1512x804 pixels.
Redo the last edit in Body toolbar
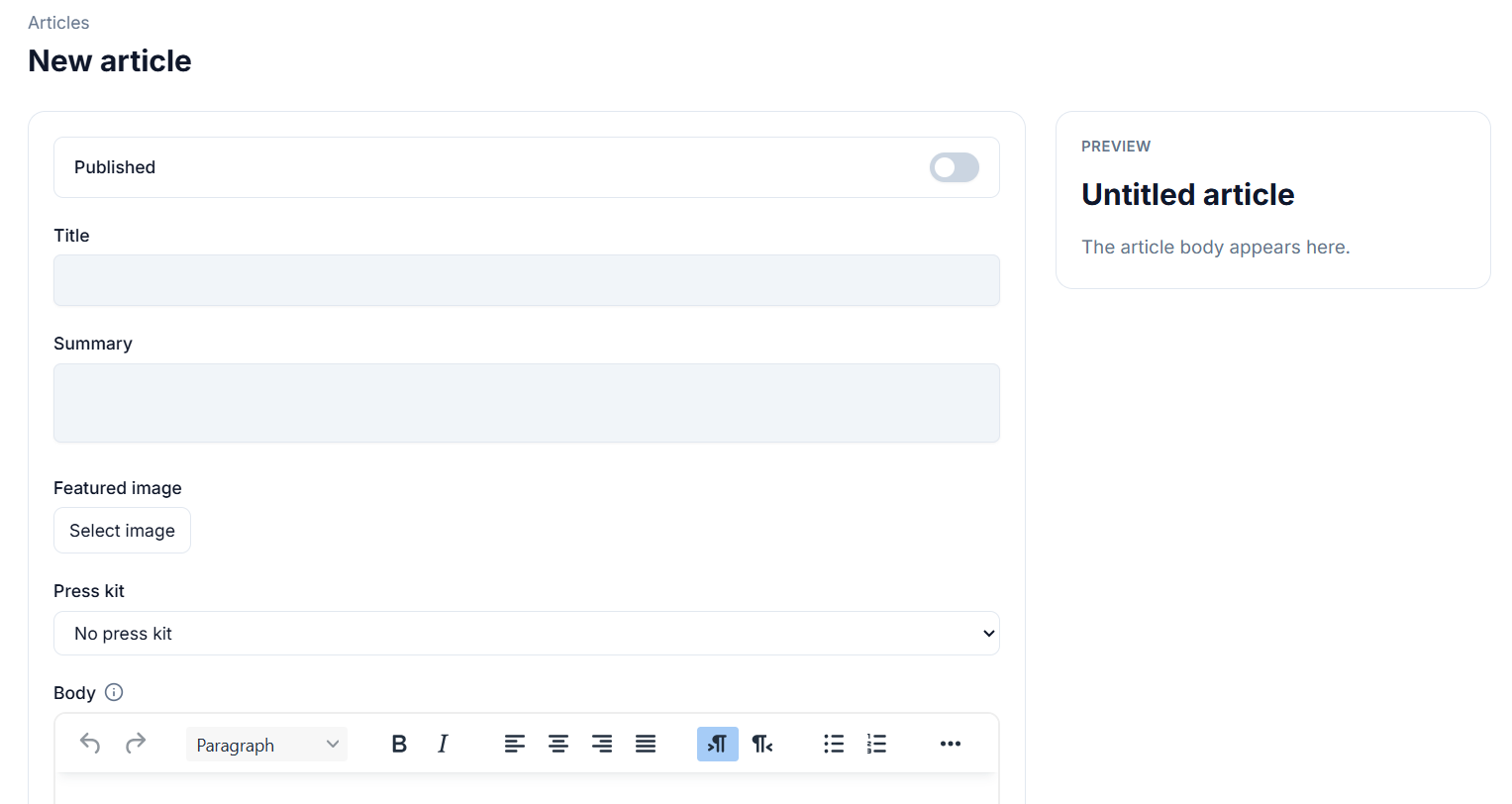pos(136,744)
